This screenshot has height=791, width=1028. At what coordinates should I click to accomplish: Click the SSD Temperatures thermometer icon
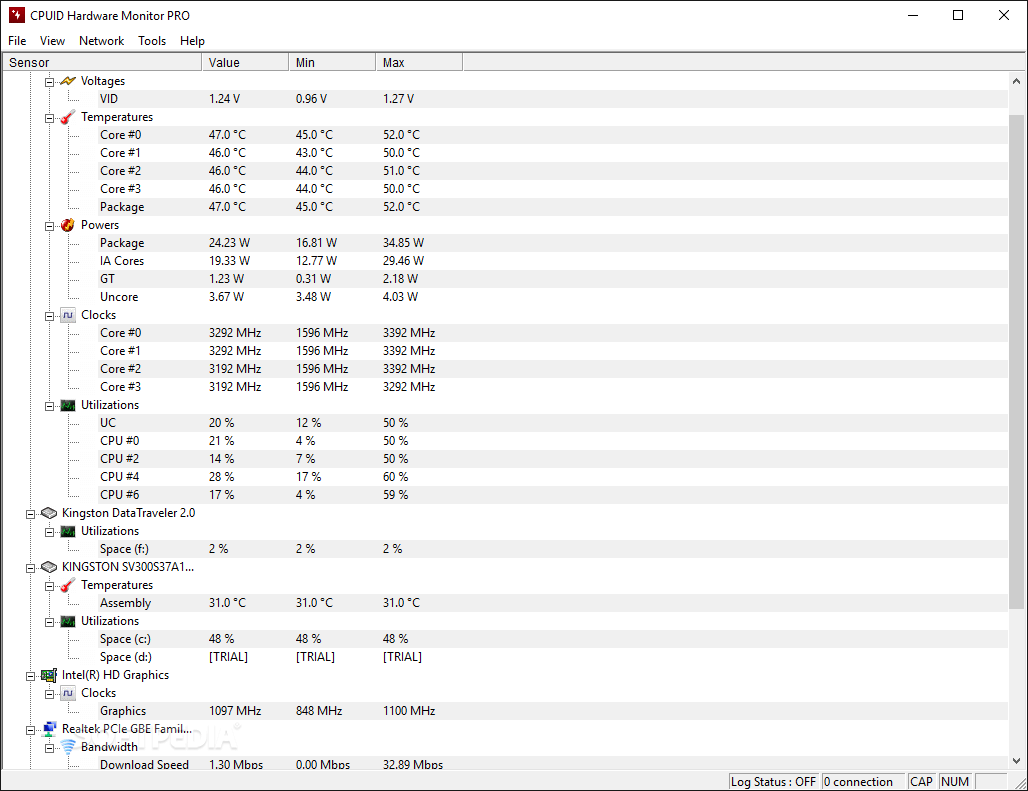tap(68, 585)
